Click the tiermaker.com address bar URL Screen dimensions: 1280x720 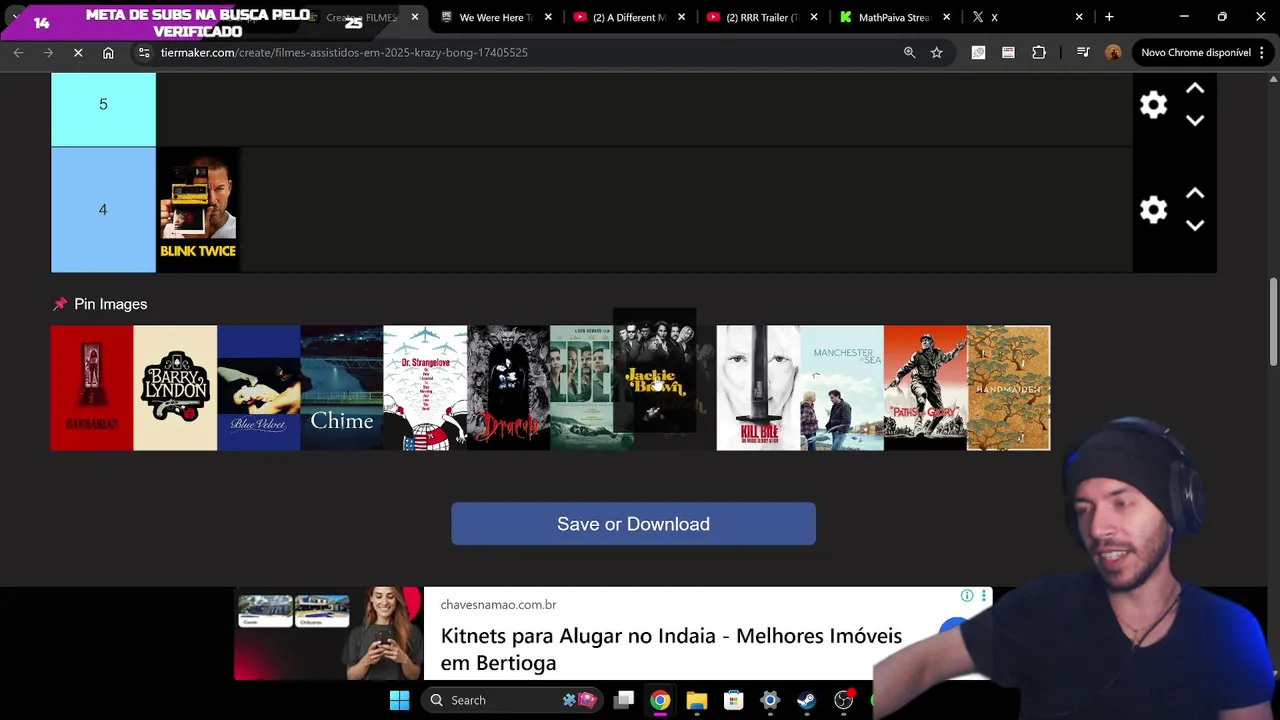coord(344,52)
